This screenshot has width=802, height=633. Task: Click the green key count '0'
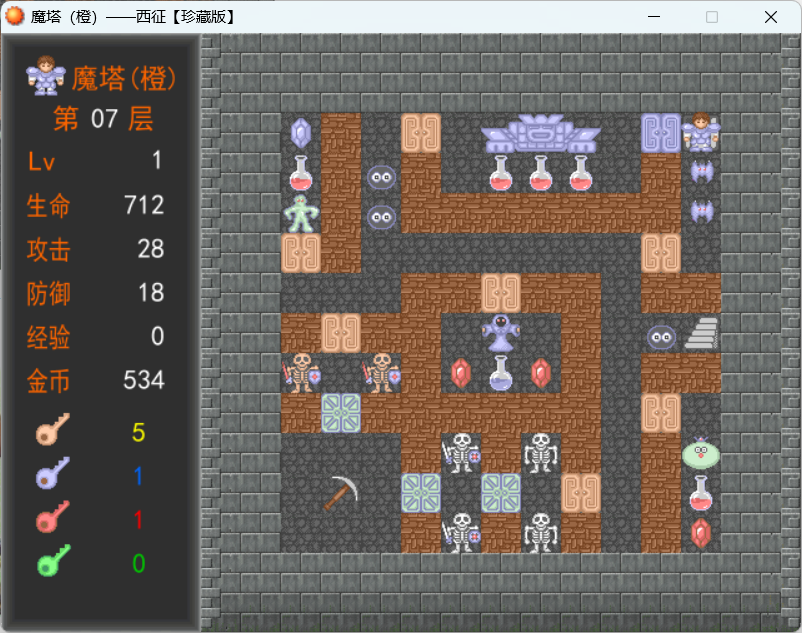[139, 563]
